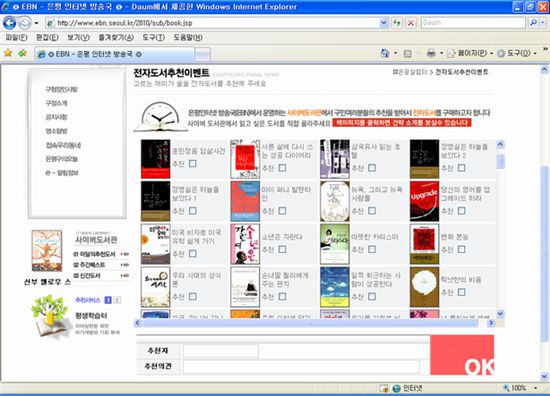Open the 즐겨찾기(A) menu
This screenshot has width=550, height=396.
(116, 38)
